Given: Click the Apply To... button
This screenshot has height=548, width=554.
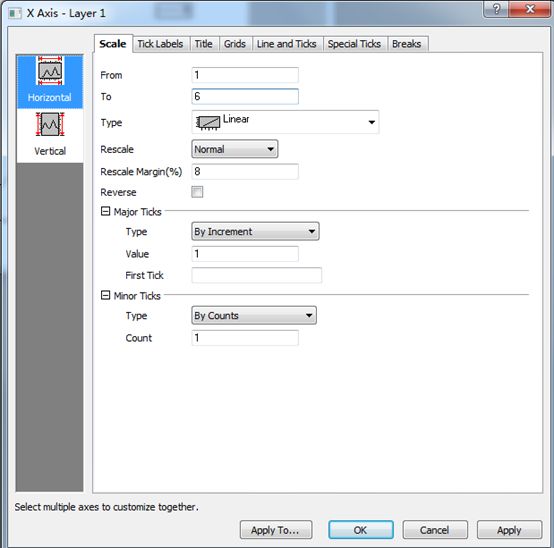Looking at the screenshot, I should (x=276, y=530).
